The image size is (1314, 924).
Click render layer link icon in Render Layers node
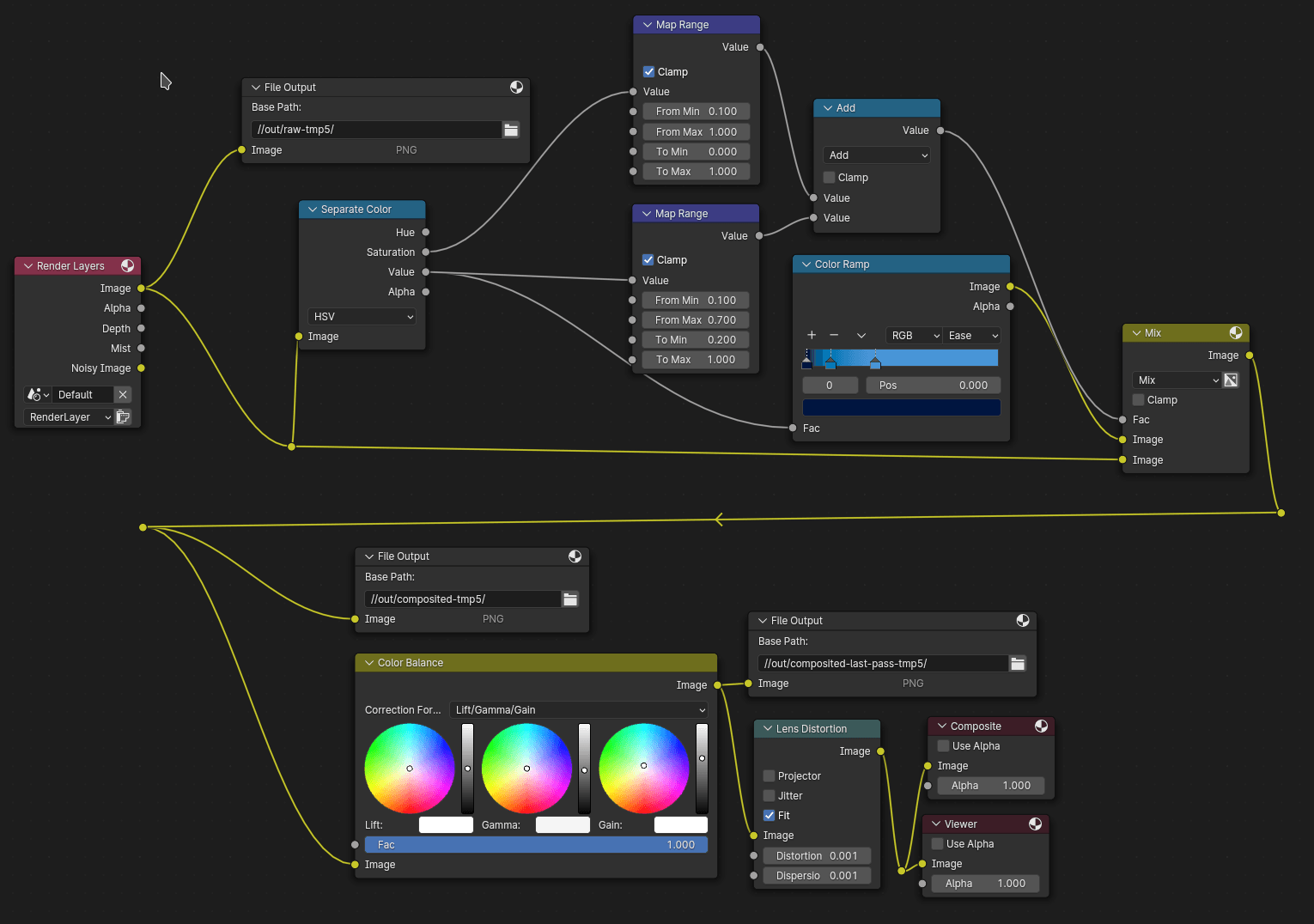pyautogui.click(x=123, y=416)
